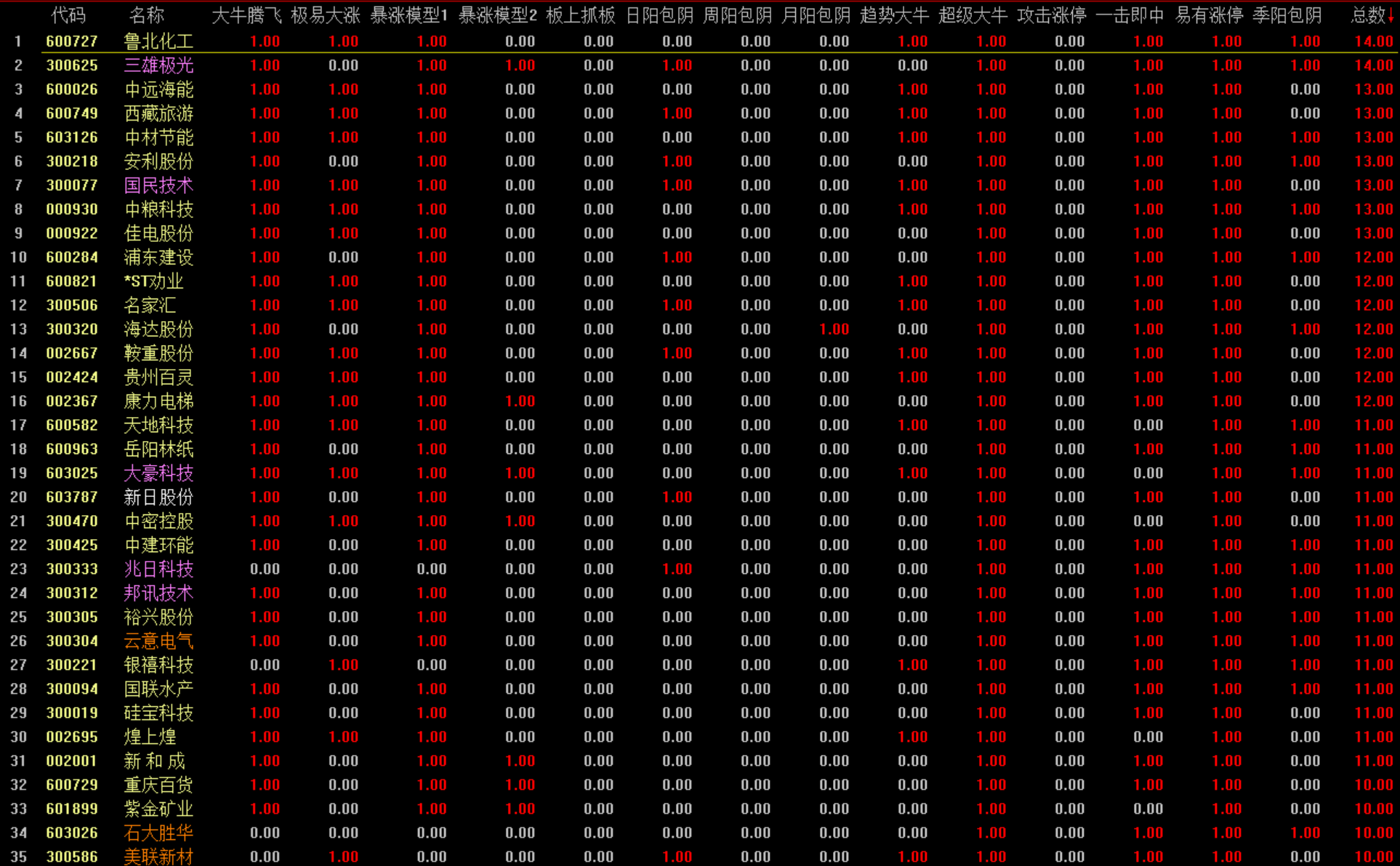Click the 代码 column header
Screen dimensions: 1400x866
tap(69, 15)
